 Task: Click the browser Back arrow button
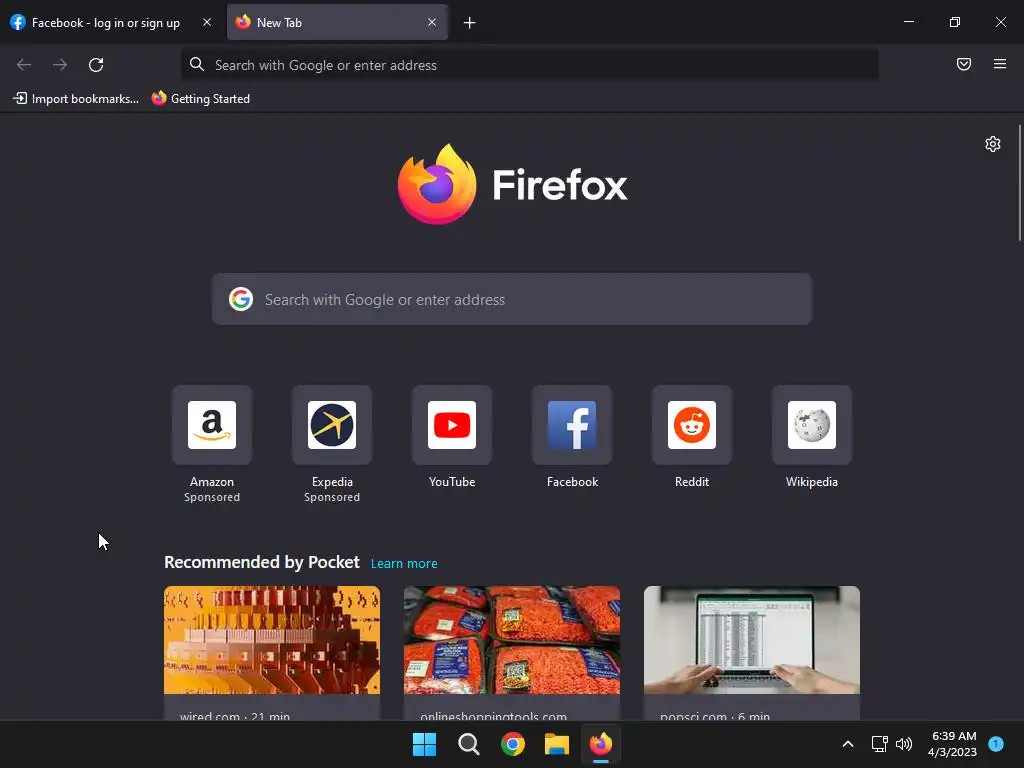coord(24,65)
